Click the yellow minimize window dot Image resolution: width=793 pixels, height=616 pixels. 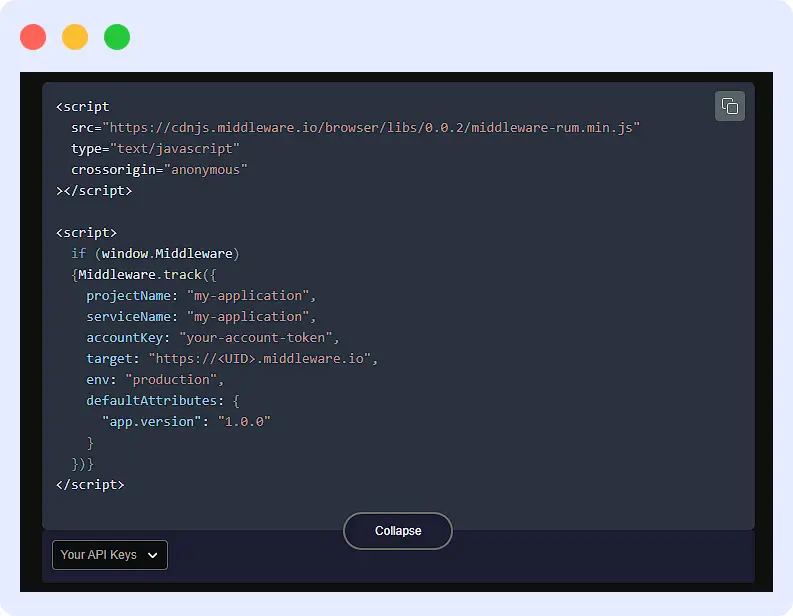[x=75, y=37]
